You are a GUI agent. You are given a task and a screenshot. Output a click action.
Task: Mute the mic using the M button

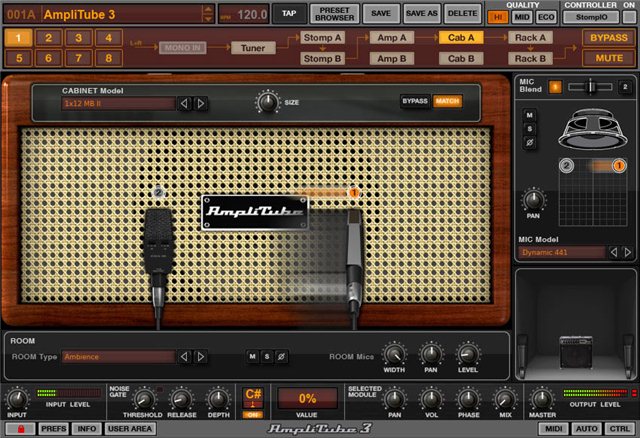coord(529,116)
